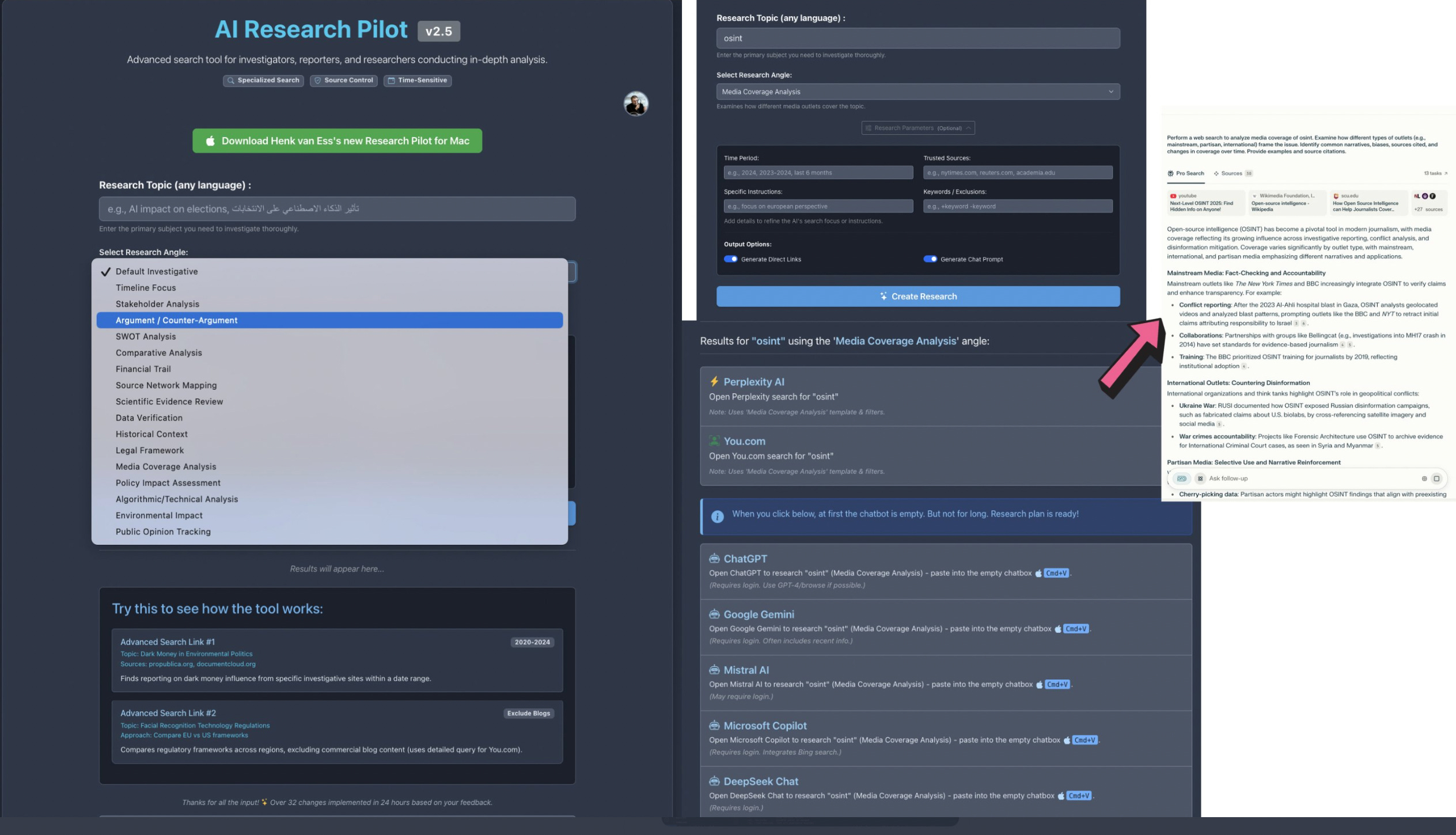Screen dimensions: 1456x835
Task: Disable the Generate Direct Links toggle
Action: (730, 259)
